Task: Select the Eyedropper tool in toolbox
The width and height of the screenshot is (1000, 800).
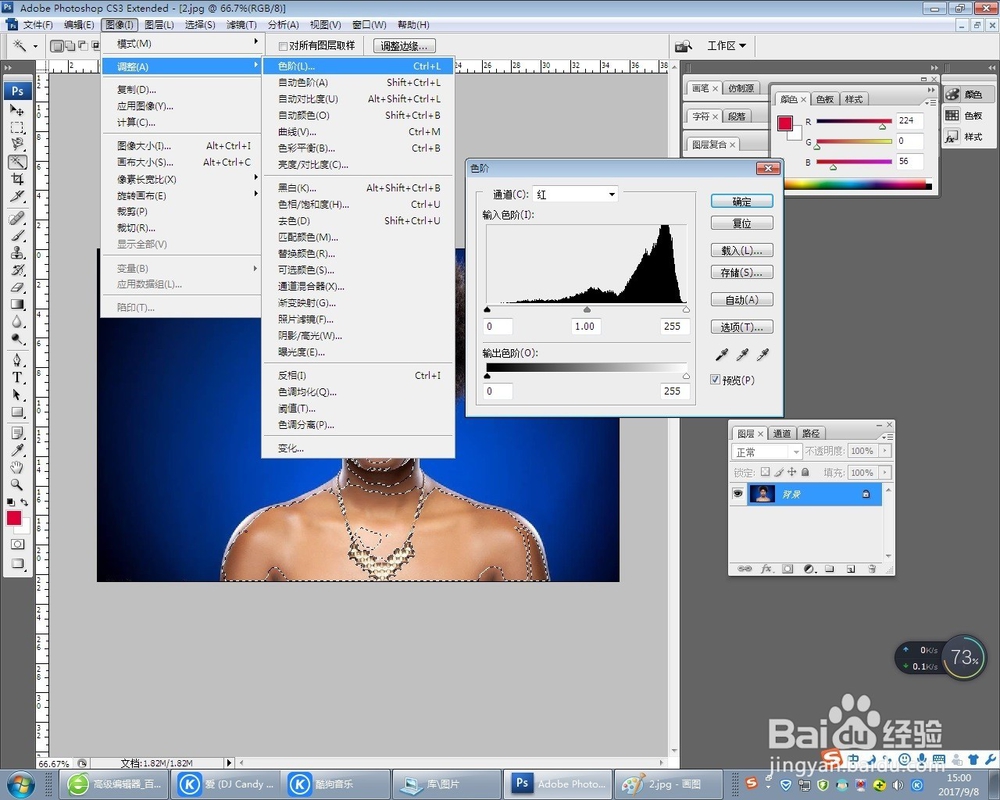Action: pyautogui.click(x=17, y=451)
